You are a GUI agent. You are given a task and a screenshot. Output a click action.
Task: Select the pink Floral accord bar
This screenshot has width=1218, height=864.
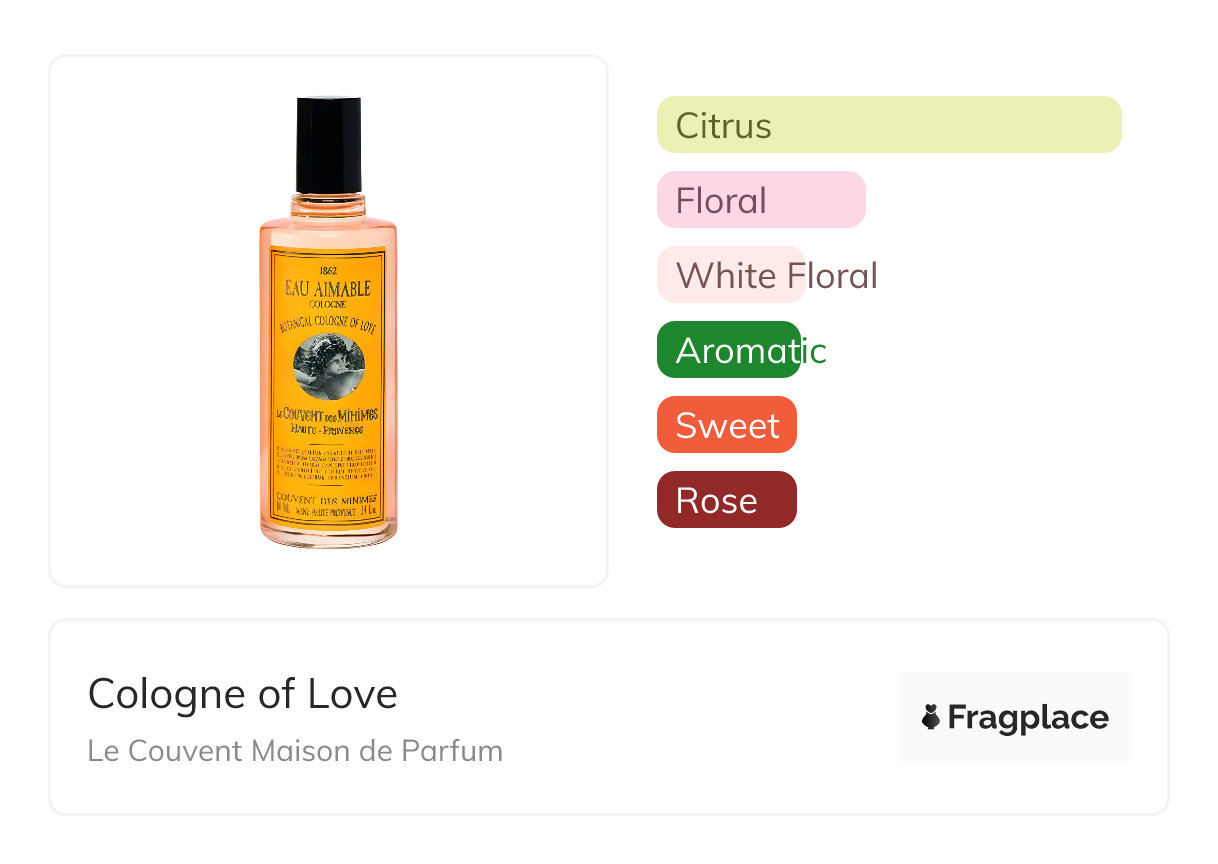(x=760, y=200)
